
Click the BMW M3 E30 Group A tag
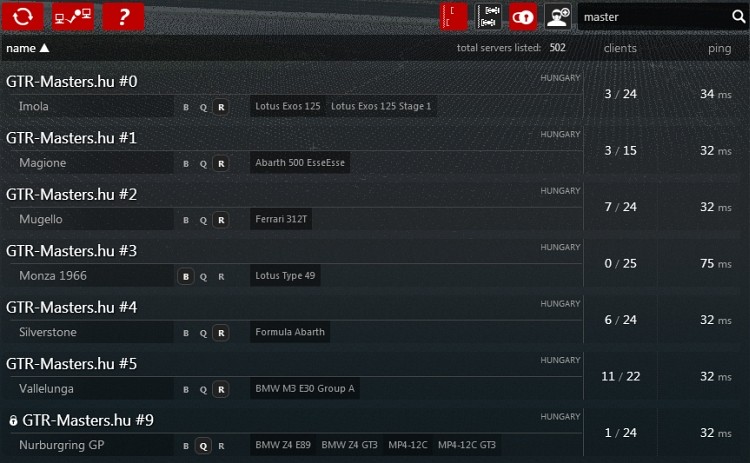(304, 389)
